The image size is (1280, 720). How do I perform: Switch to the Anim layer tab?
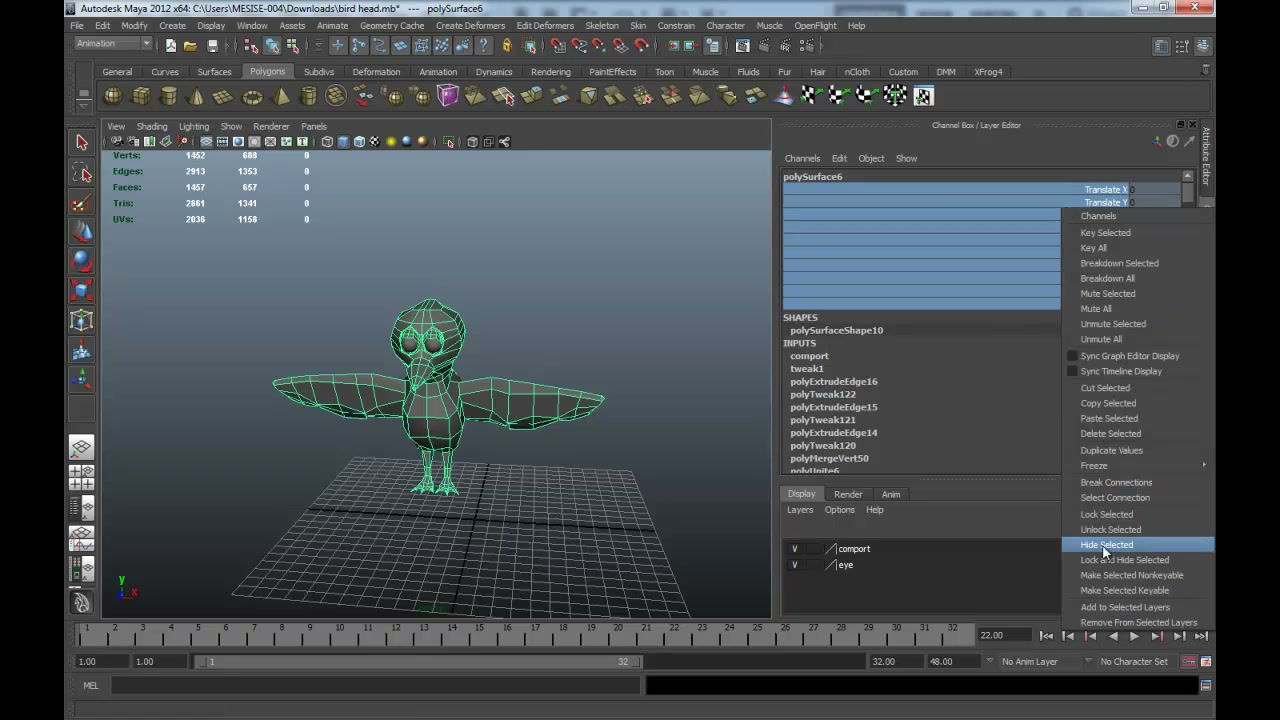click(890, 494)
